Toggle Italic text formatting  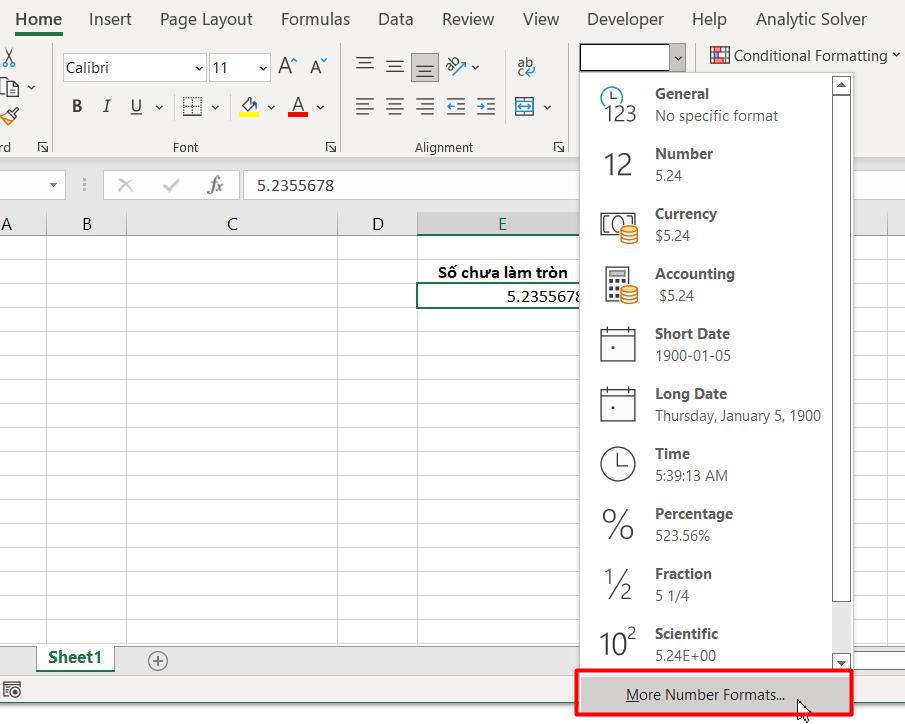click(106, 107)
